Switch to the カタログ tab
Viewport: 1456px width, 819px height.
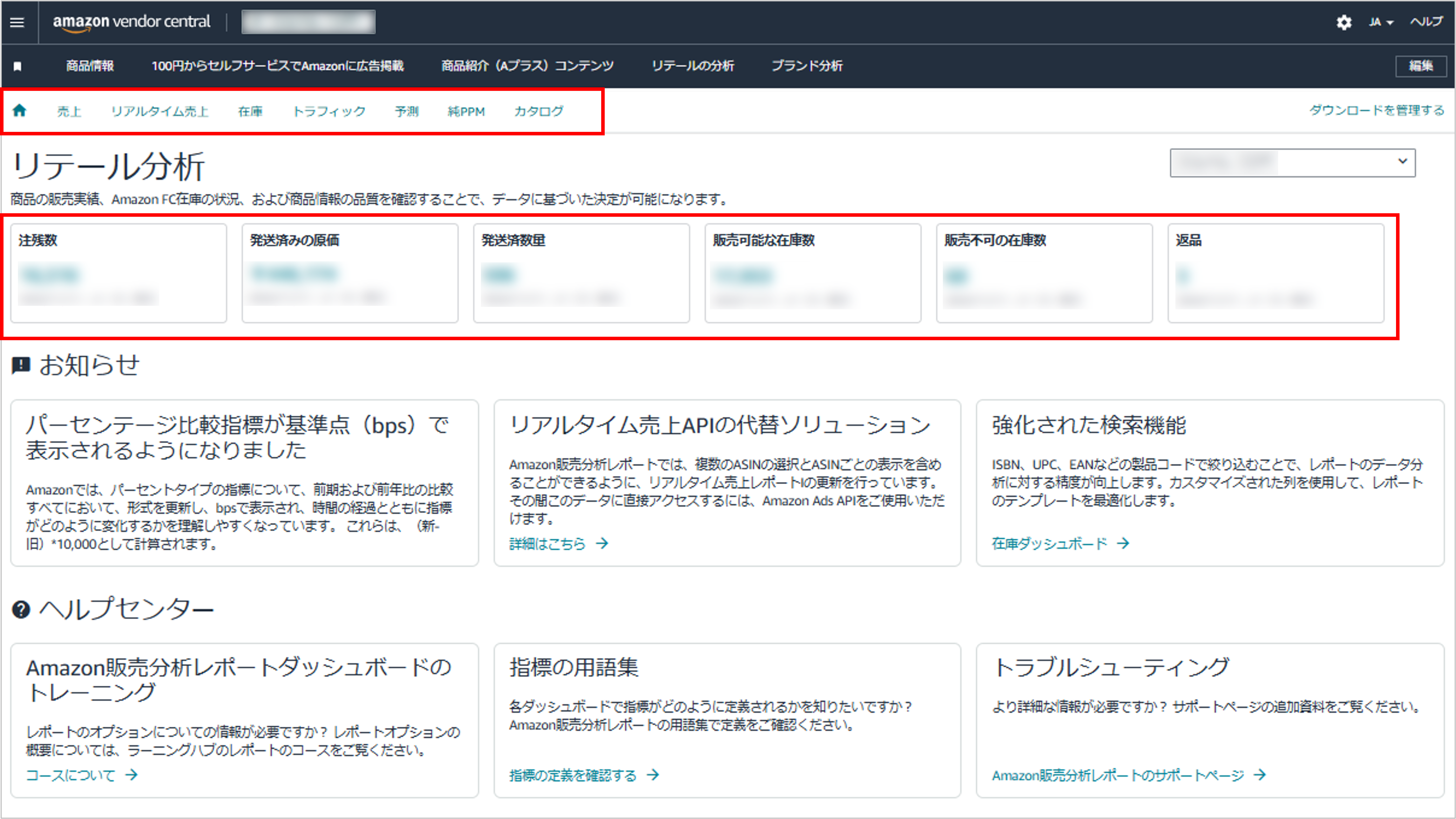539,111
